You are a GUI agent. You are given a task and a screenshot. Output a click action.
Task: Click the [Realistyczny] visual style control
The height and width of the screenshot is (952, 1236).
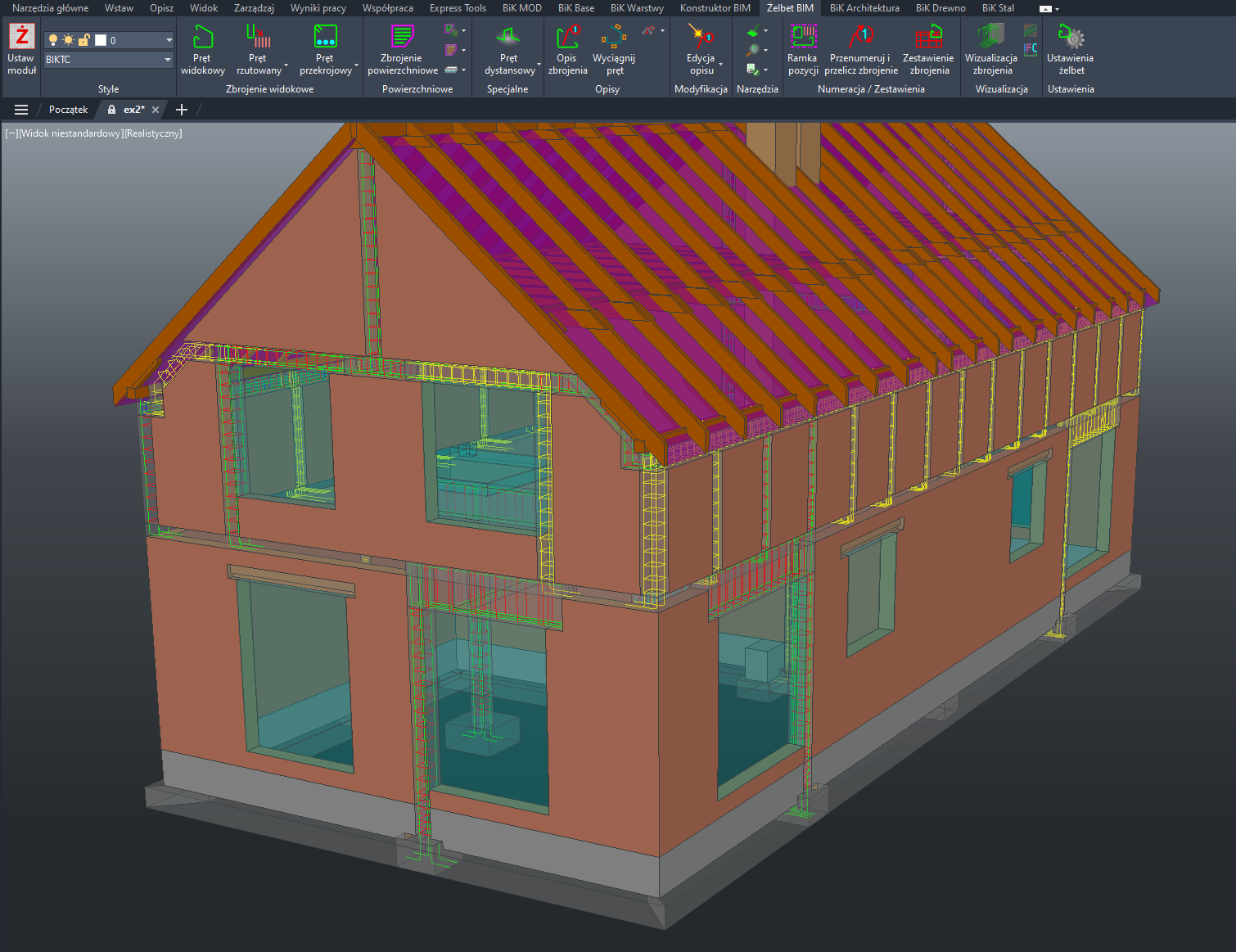click(153, 133)
